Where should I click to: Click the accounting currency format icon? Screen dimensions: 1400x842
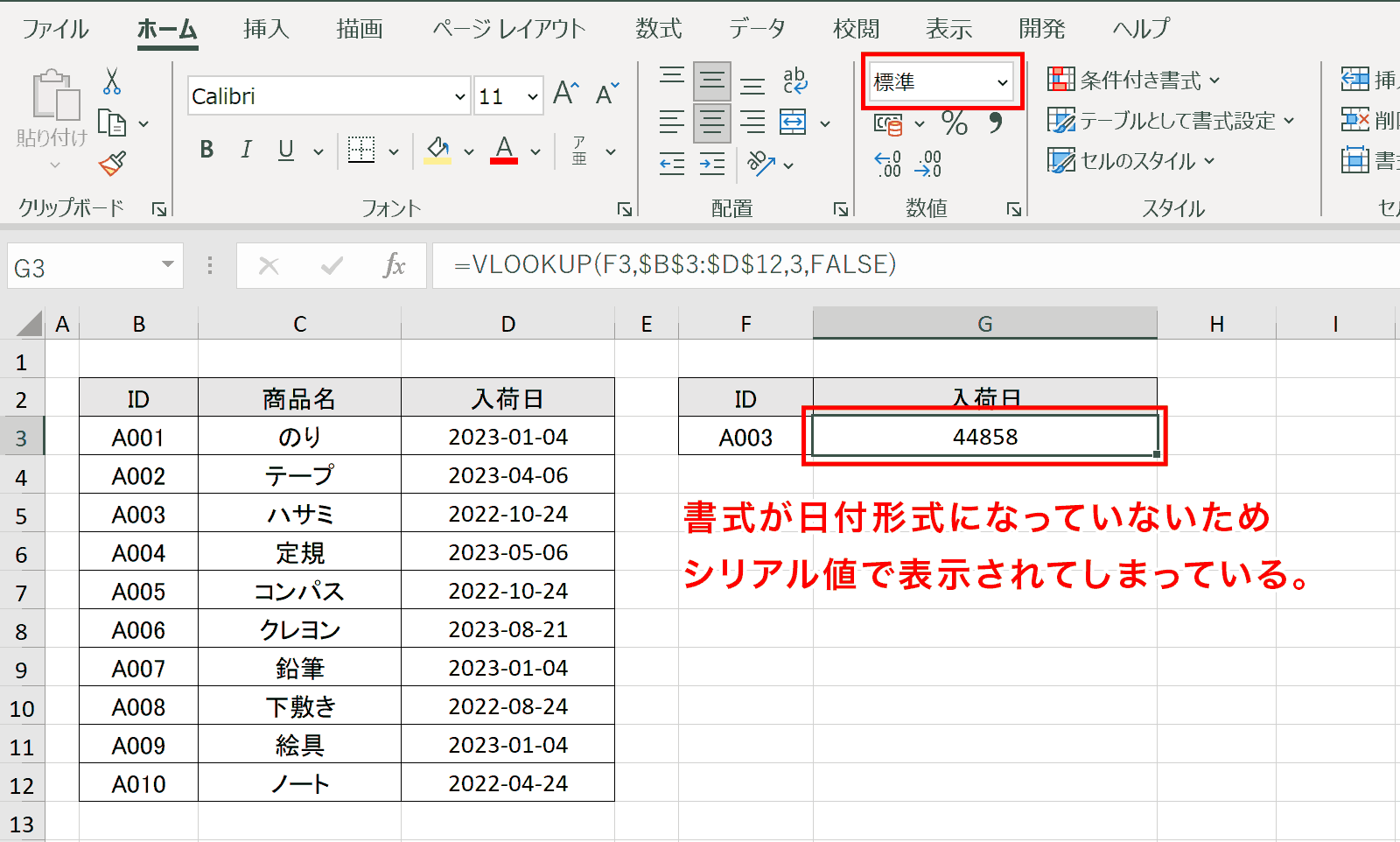coord(888,125)
